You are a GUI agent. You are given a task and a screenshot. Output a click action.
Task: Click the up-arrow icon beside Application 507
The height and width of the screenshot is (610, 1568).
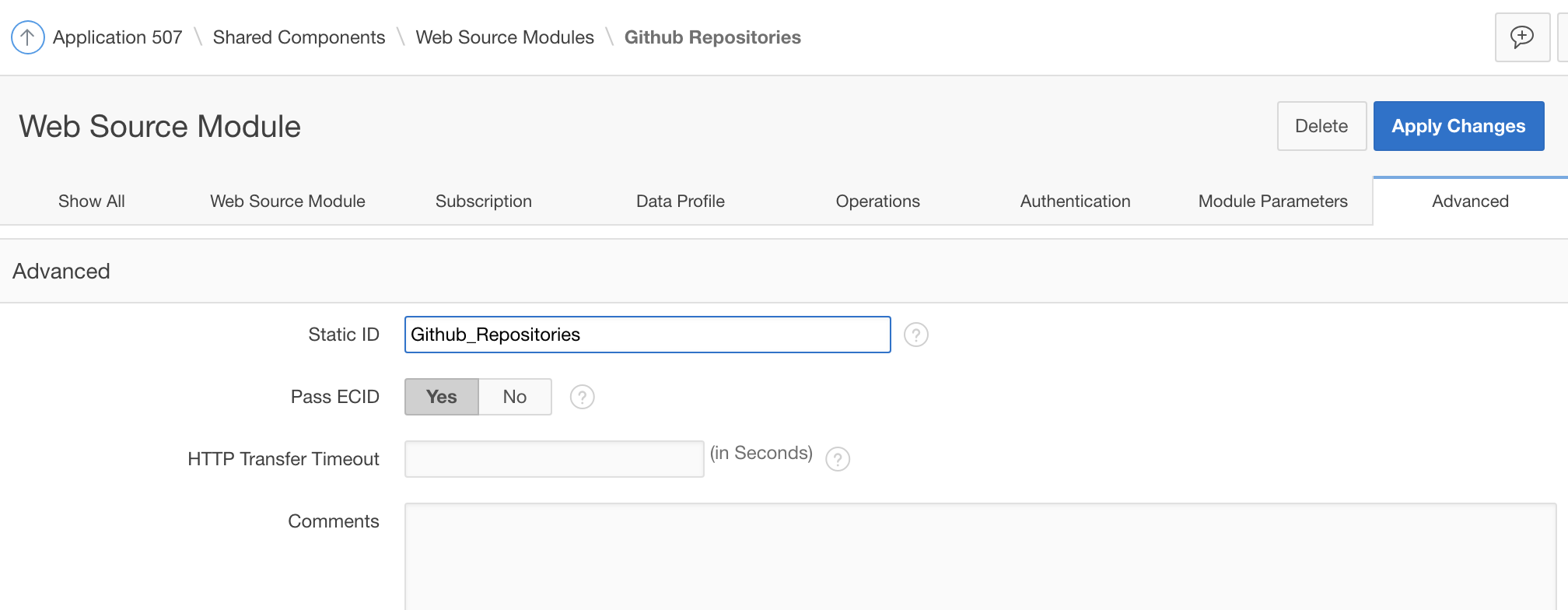point(27,37)
